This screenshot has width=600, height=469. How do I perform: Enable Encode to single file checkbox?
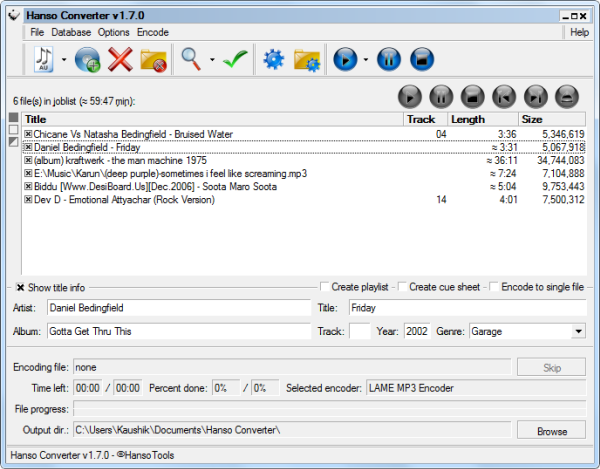coord(494,287)
